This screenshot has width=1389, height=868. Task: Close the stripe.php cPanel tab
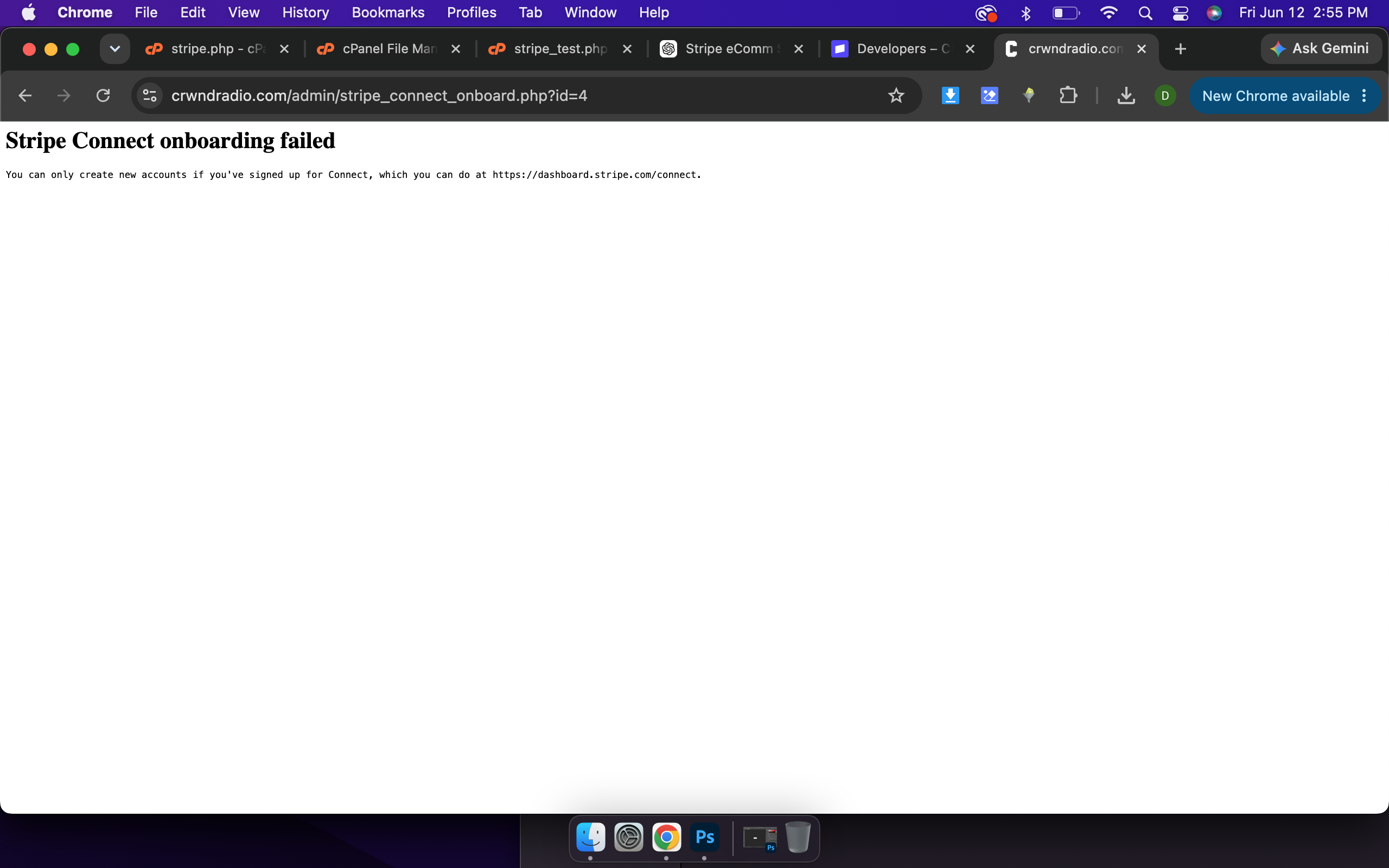[x=284, y=49]
